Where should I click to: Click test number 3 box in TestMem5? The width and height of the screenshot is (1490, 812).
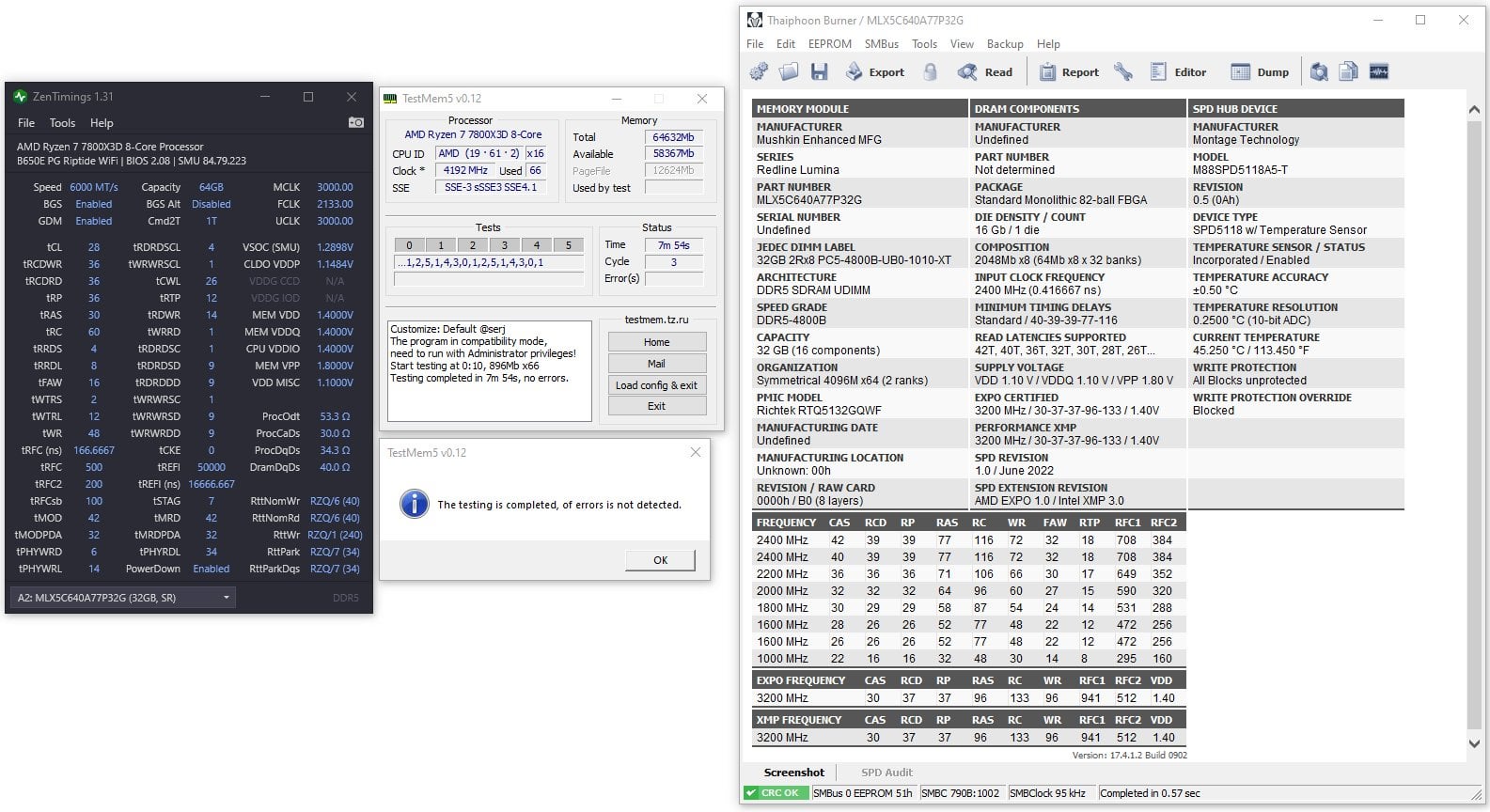(x=505, y=245)
